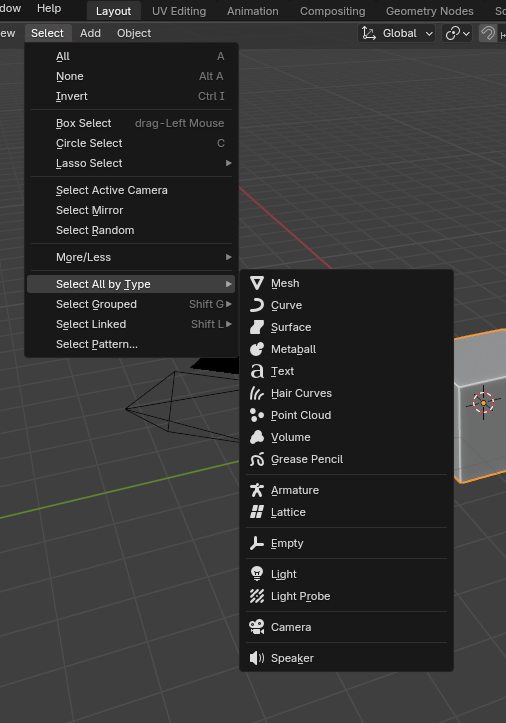Open the Global orientation dropdown

tap(397, 33)
